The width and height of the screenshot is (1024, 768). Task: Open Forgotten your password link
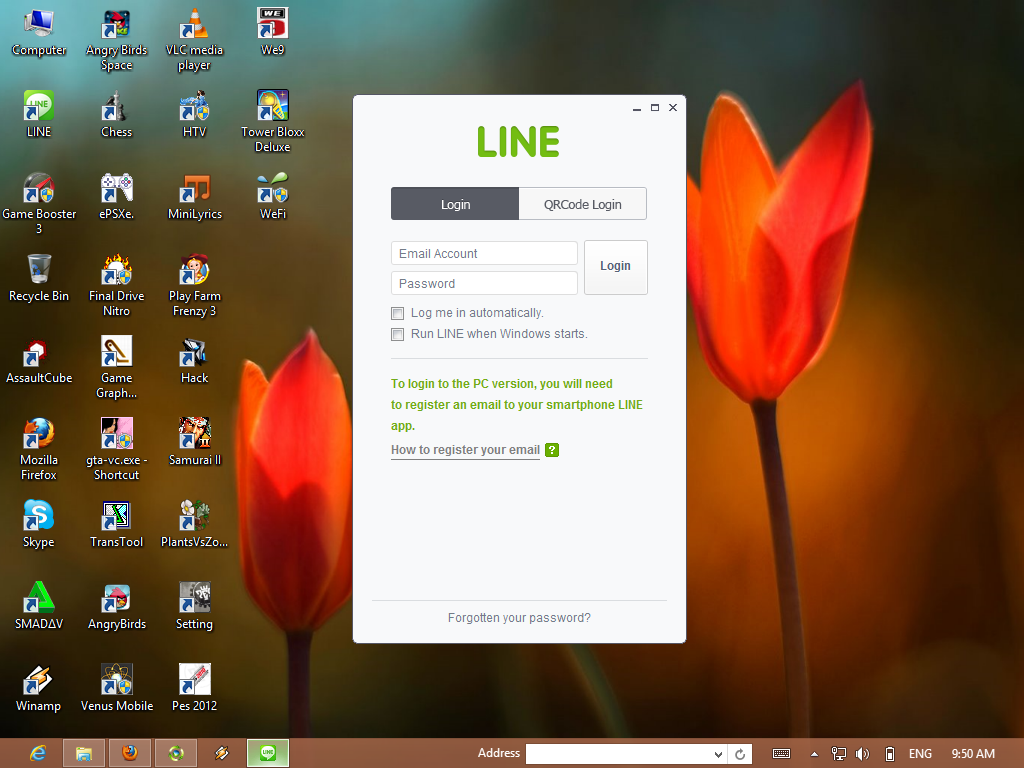coord(519,618)
